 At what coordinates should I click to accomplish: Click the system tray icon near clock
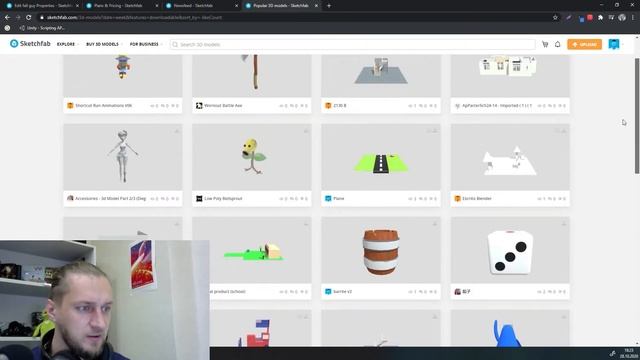612,353
